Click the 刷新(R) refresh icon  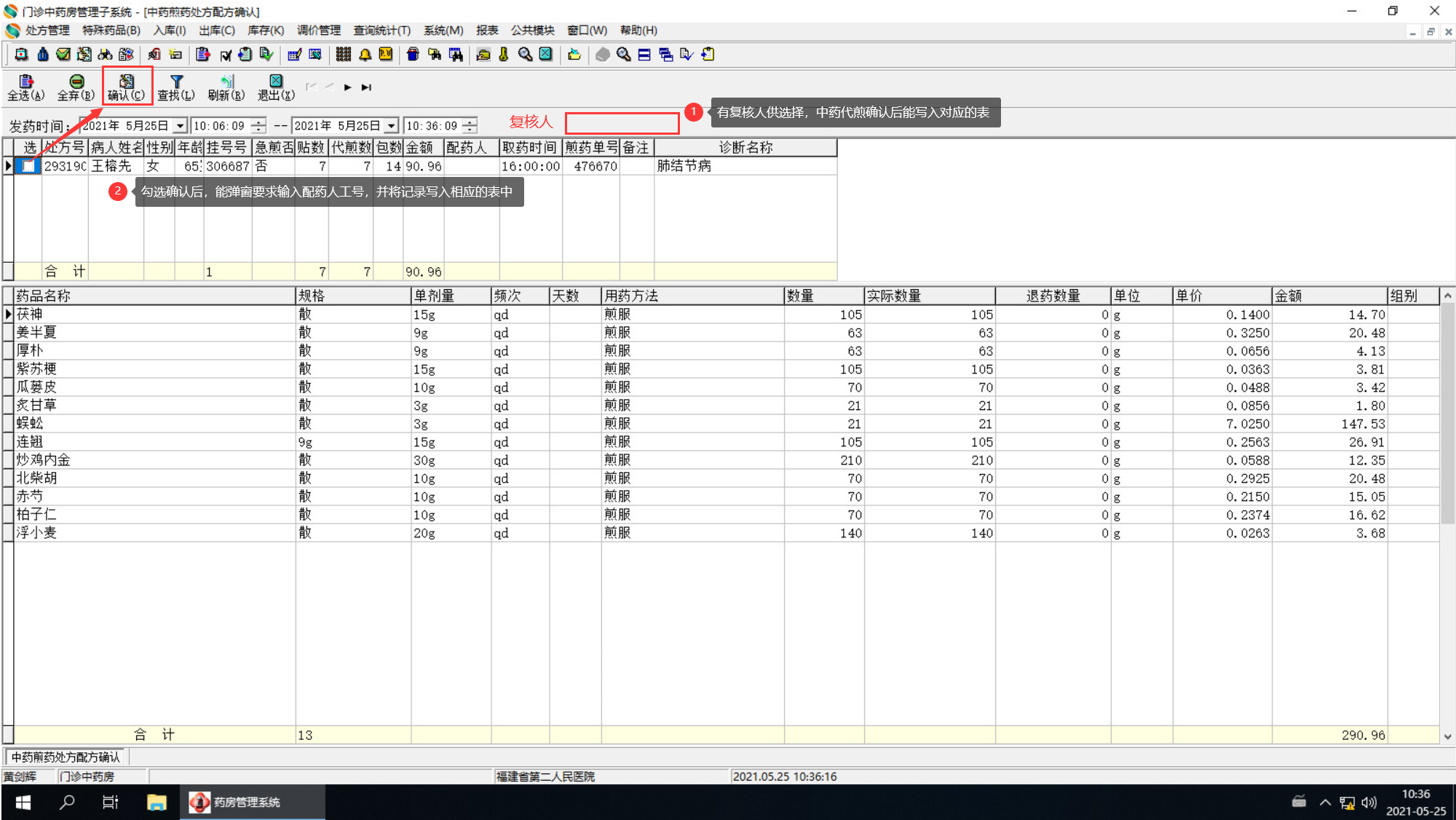226,82
